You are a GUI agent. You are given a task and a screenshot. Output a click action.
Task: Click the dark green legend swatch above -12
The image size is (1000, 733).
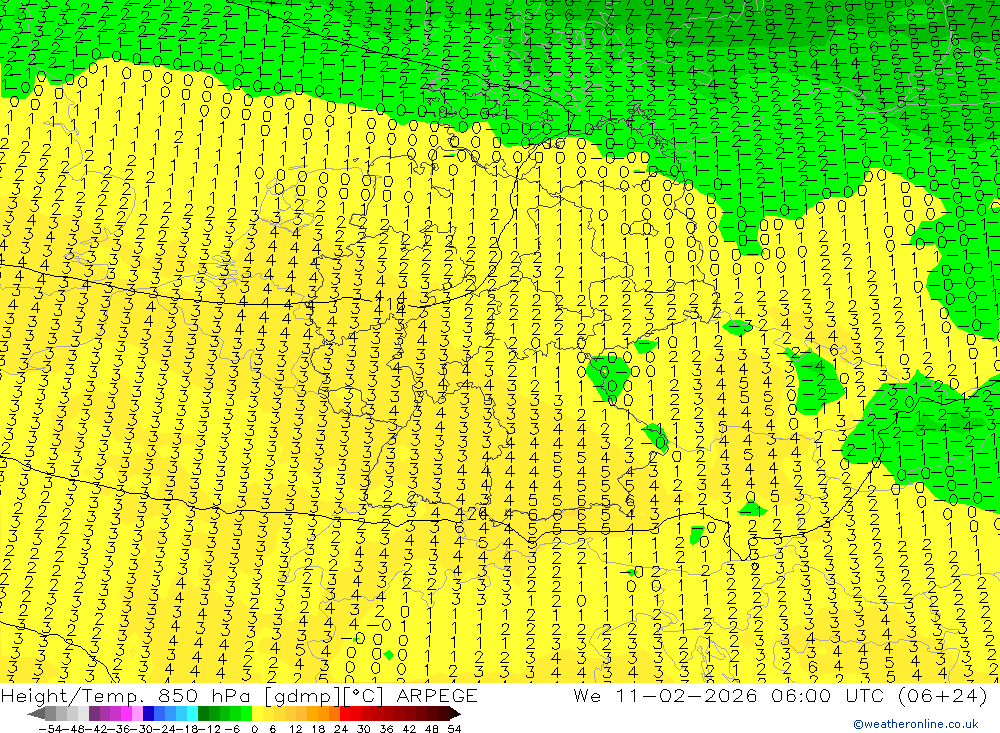pos(203,714)
